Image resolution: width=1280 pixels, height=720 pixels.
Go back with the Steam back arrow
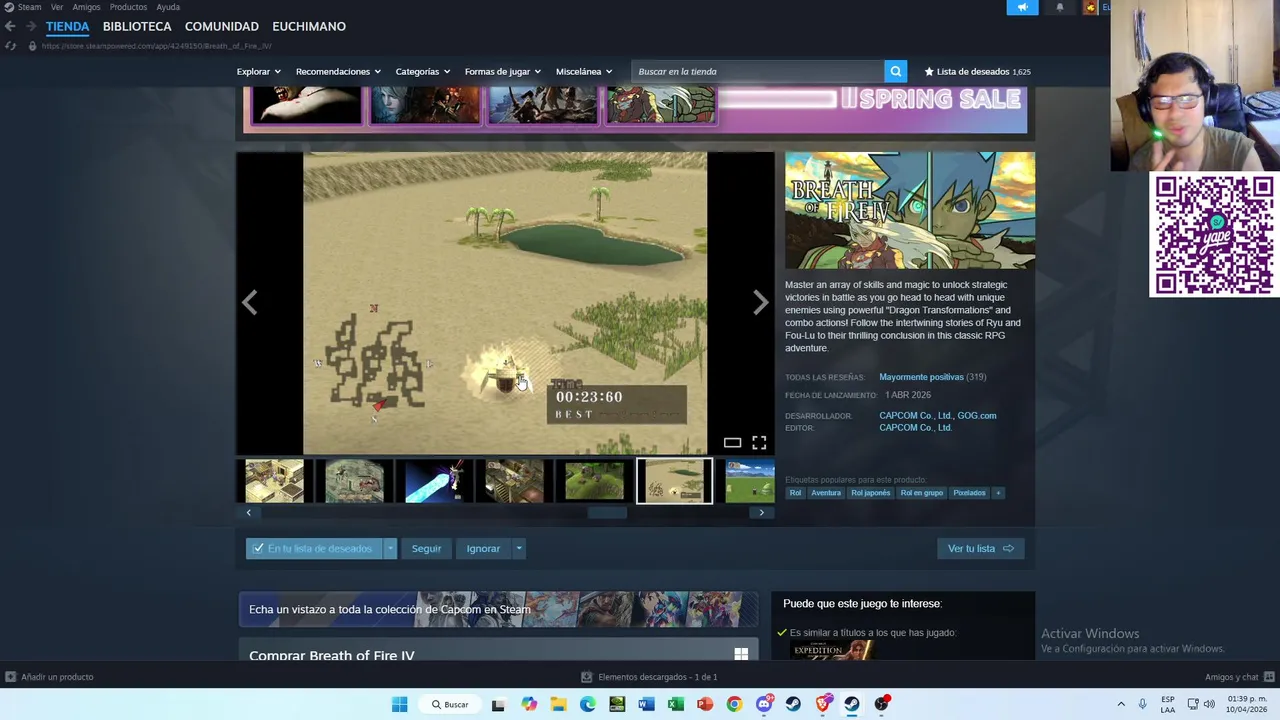coord(10,26)
